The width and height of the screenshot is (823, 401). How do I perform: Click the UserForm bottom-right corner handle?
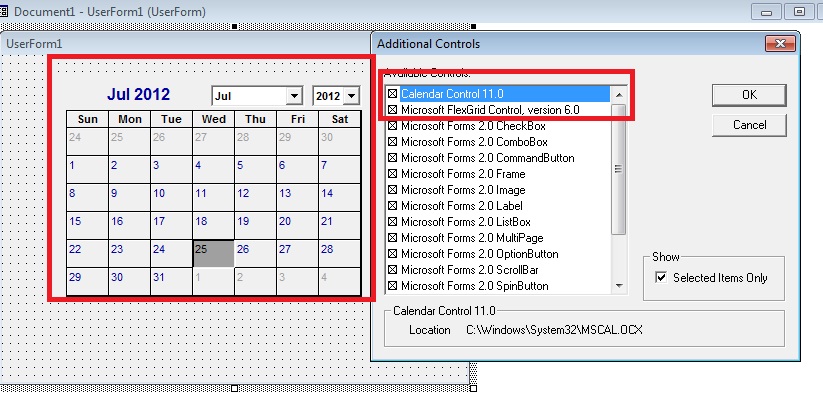coord(473,388)
